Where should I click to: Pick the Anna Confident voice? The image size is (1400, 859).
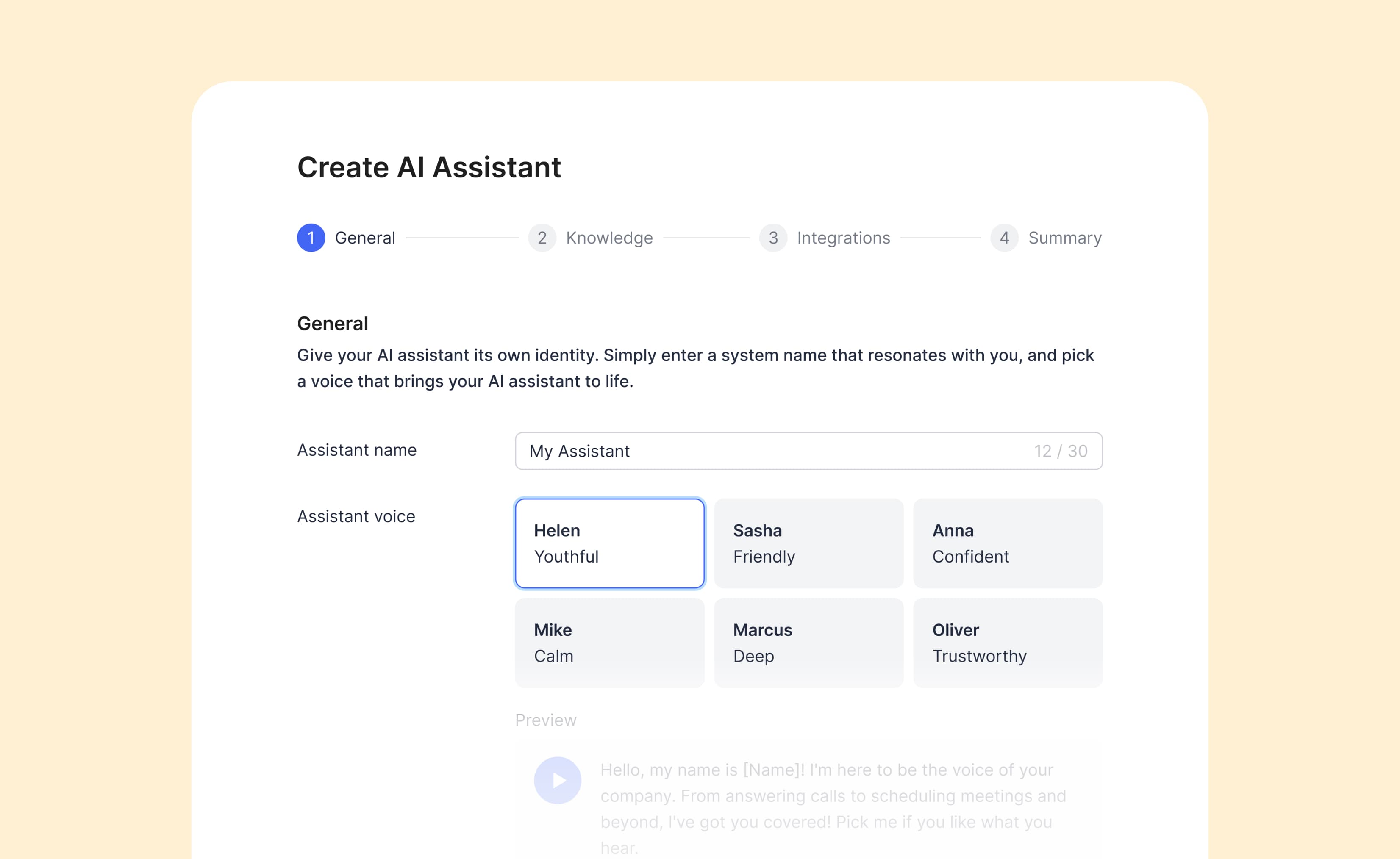1007,543
